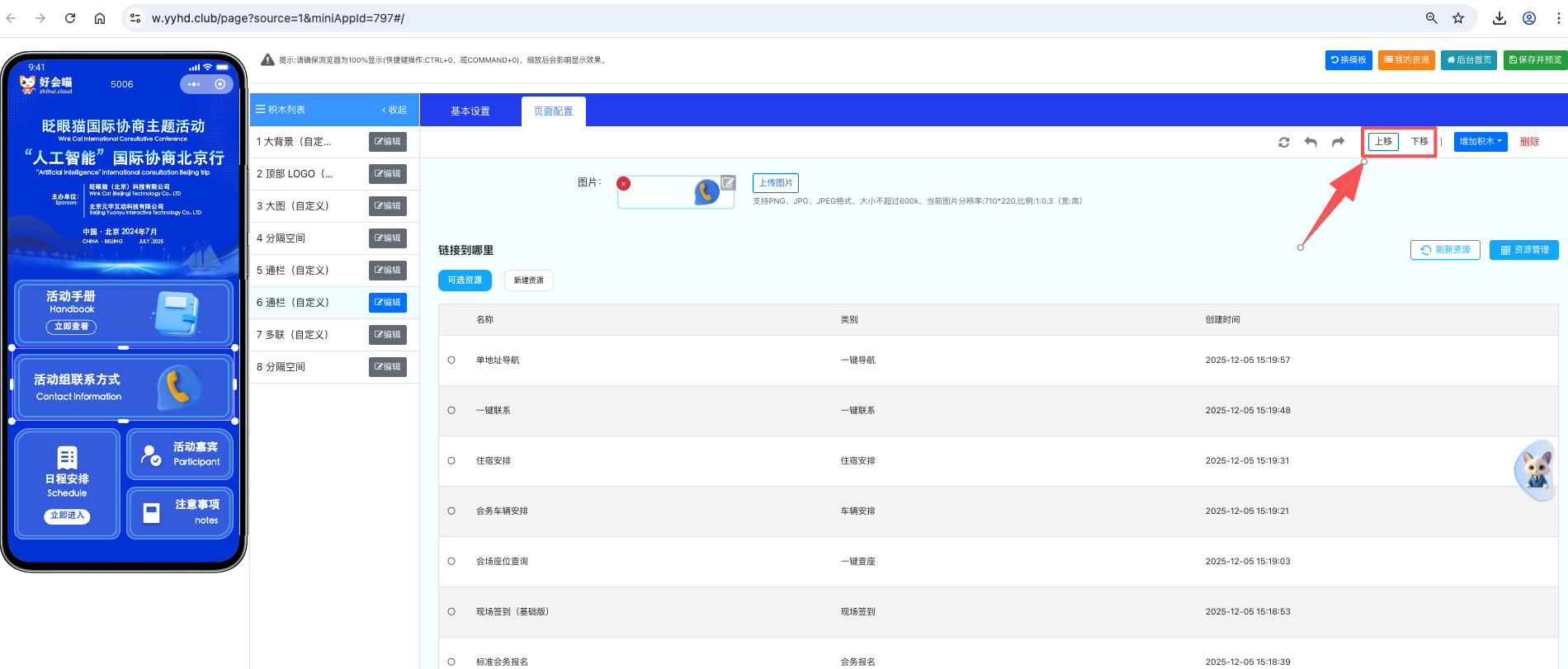Image resolution: width=1568 pixels, height=669 pixels.
Task: Click the browser download icon
Action: [1500, 18]
